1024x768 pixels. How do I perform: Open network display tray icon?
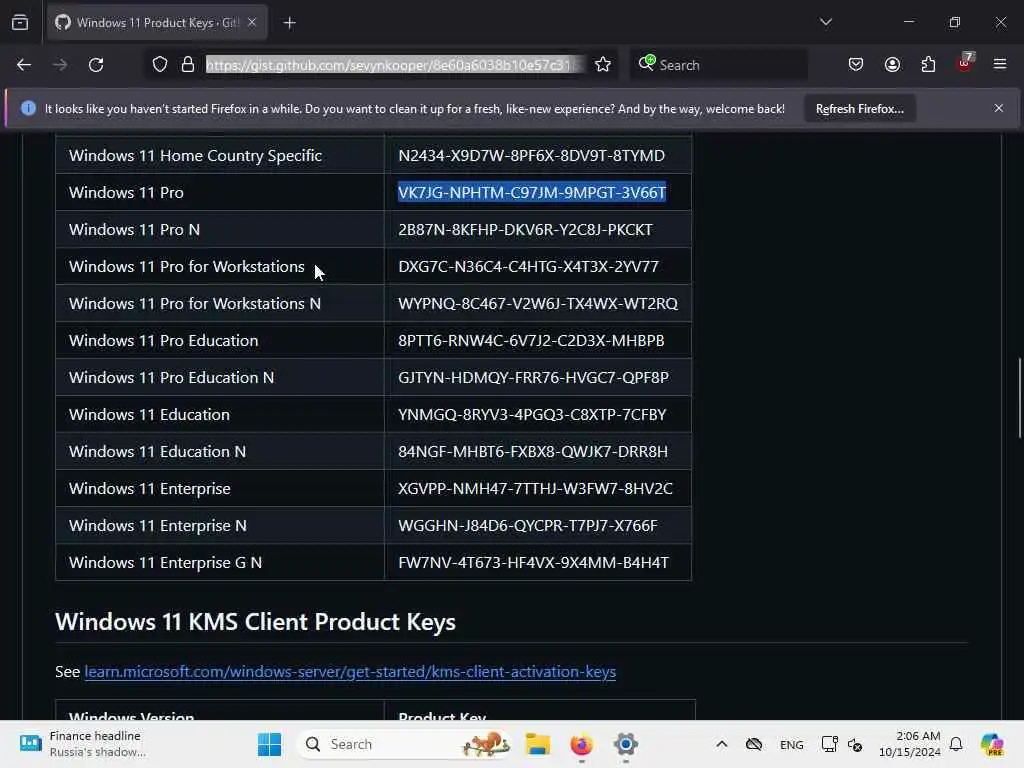(x=829, y=744)
